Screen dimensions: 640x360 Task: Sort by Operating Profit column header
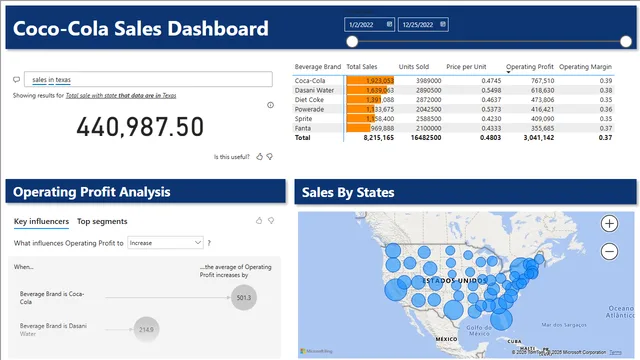point(529,67)
